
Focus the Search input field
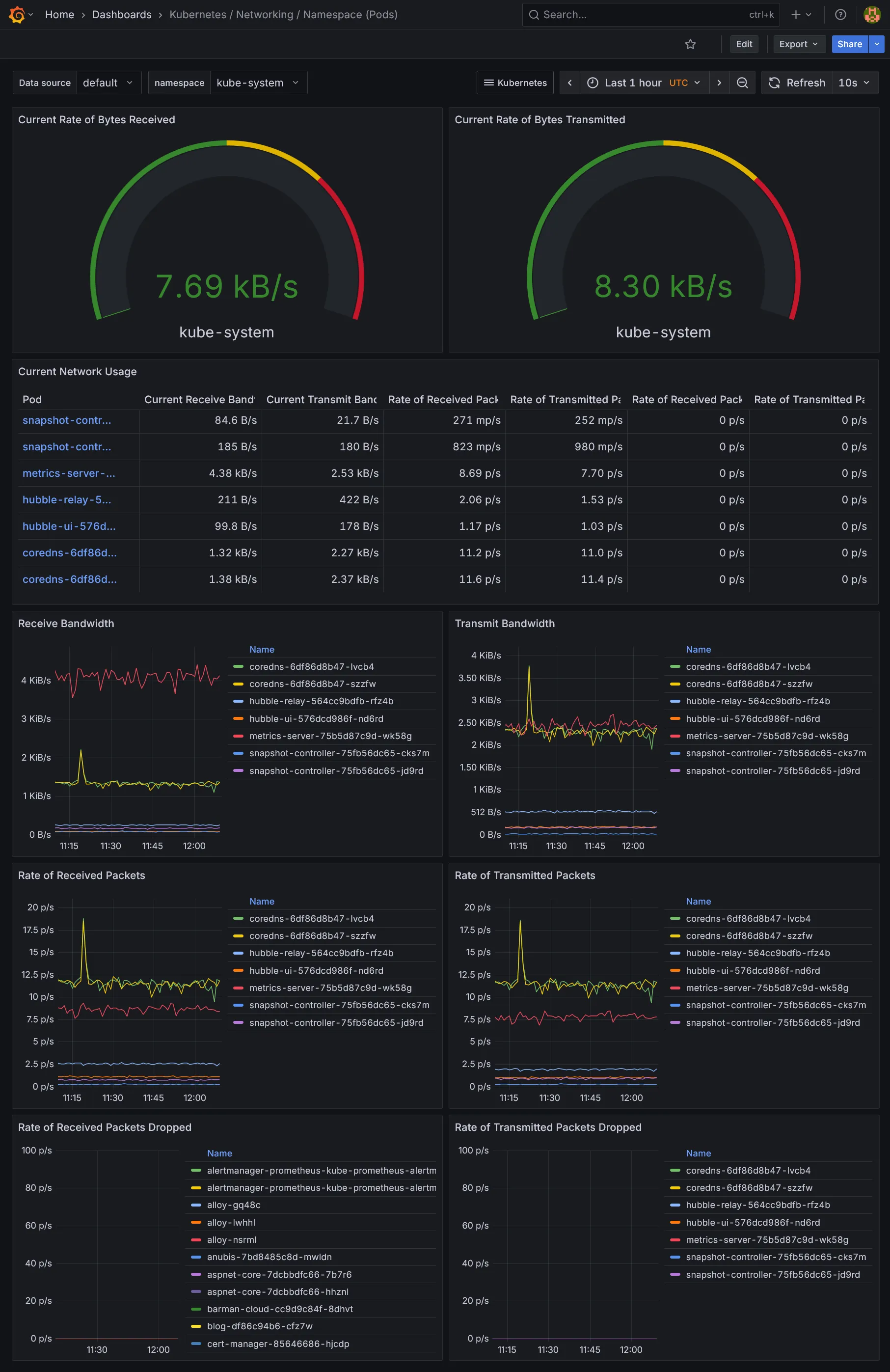coord(643,14)
